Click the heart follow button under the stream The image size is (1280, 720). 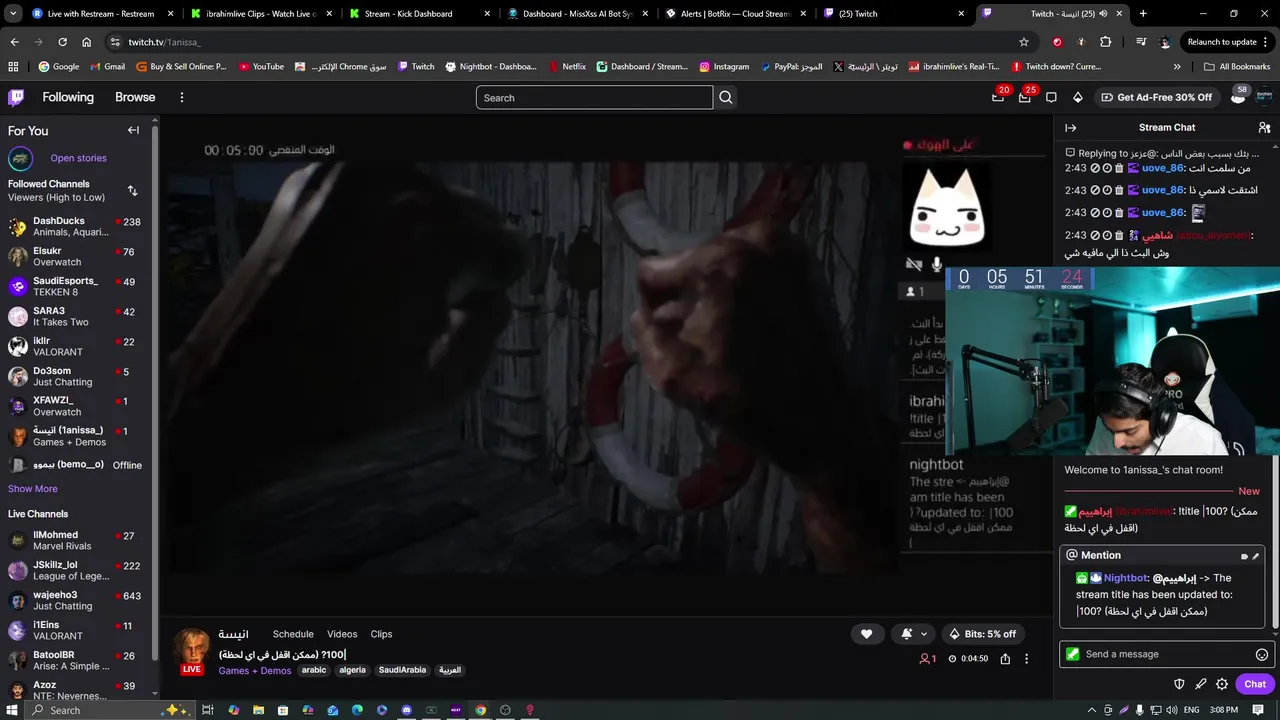point(866,634)
